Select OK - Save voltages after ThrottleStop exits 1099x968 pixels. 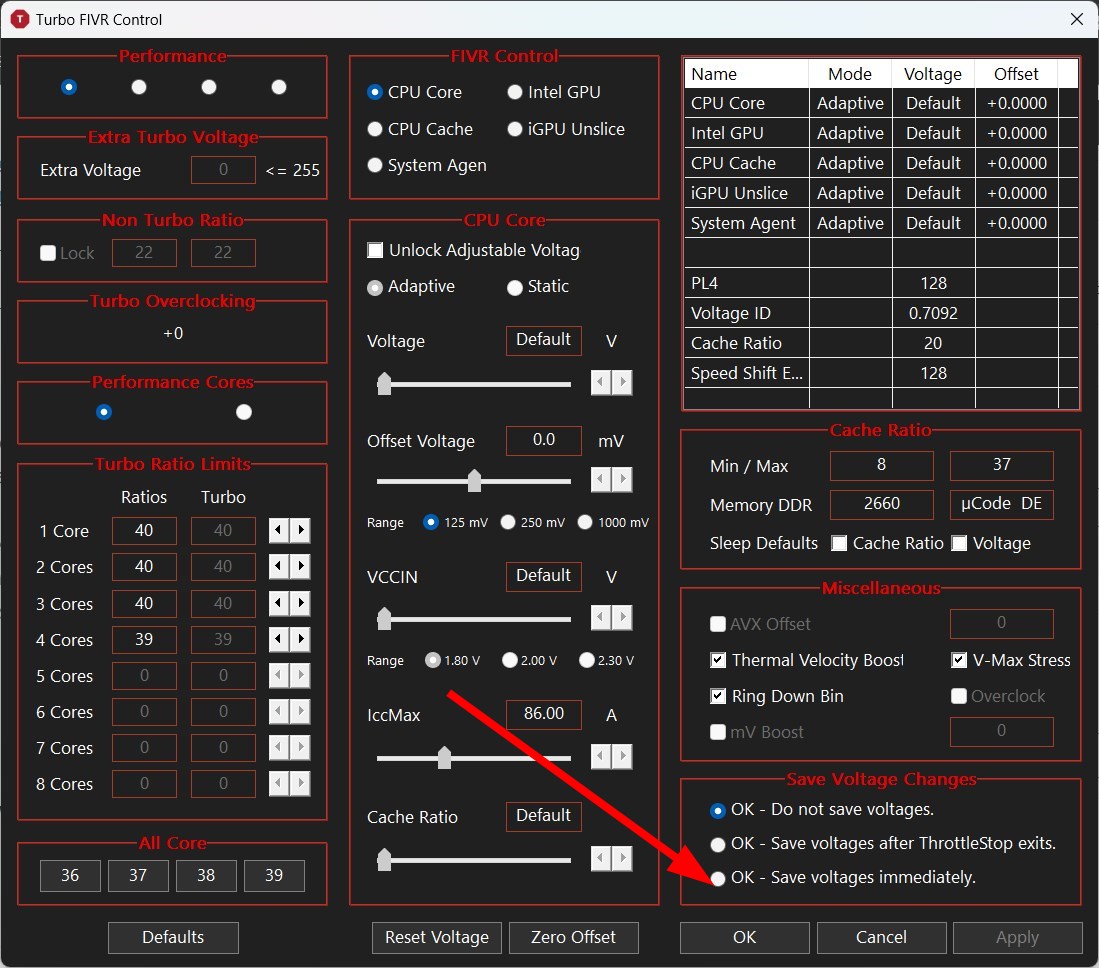718,845
